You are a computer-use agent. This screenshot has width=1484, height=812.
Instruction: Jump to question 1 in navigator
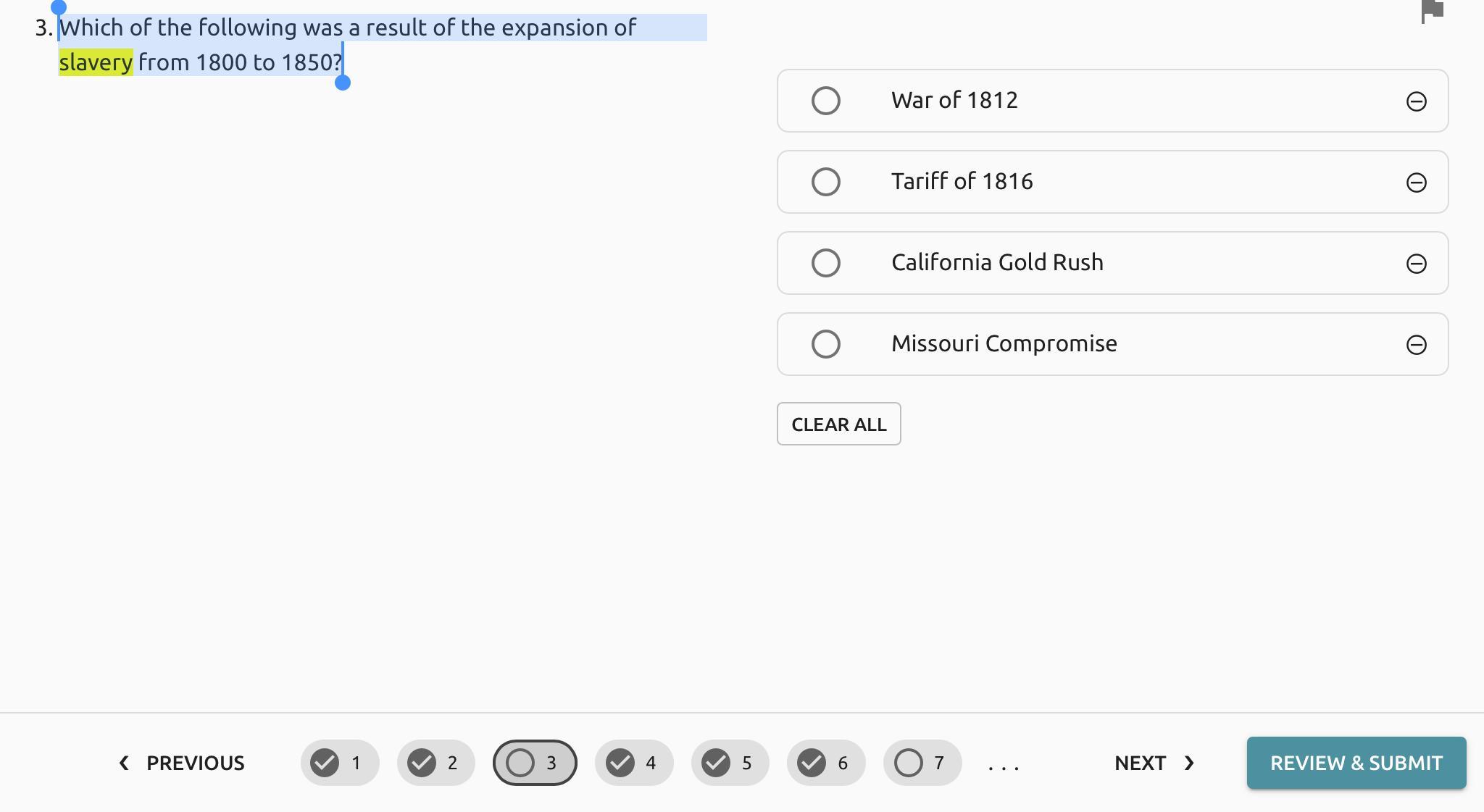339,763
